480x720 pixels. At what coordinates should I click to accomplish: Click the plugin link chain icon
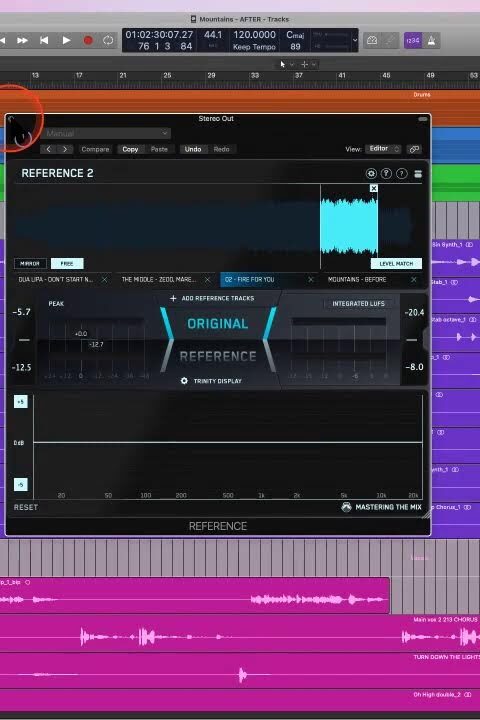tap(414, 149)
